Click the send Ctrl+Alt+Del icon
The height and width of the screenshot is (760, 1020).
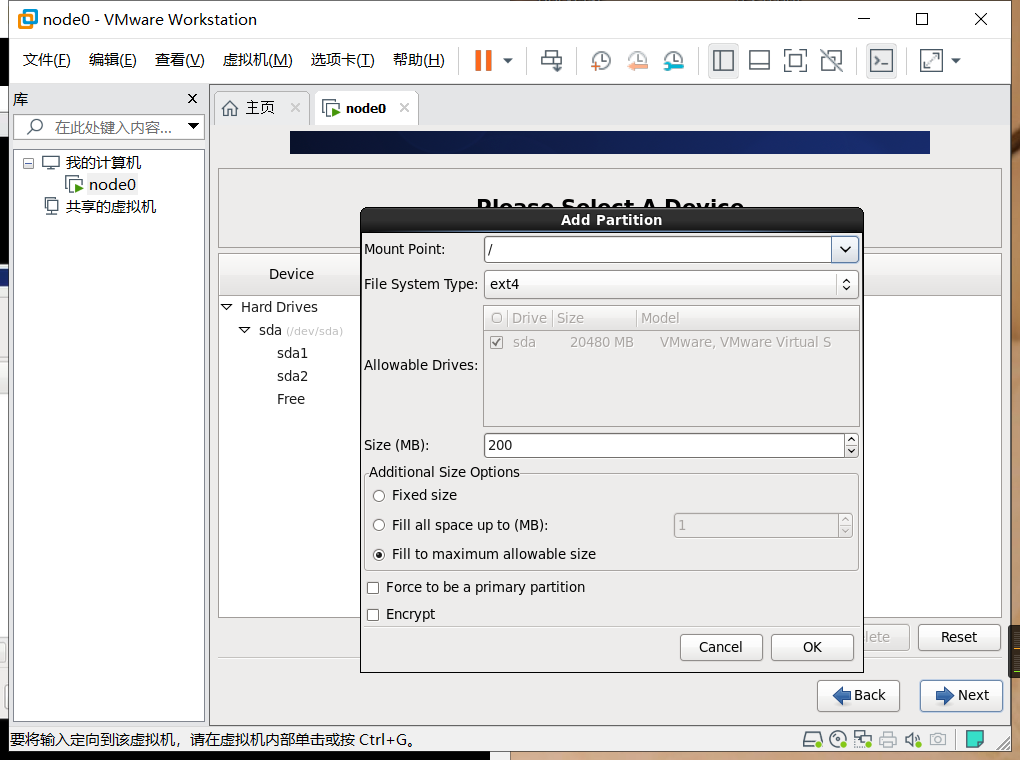(x=552, y=61)
